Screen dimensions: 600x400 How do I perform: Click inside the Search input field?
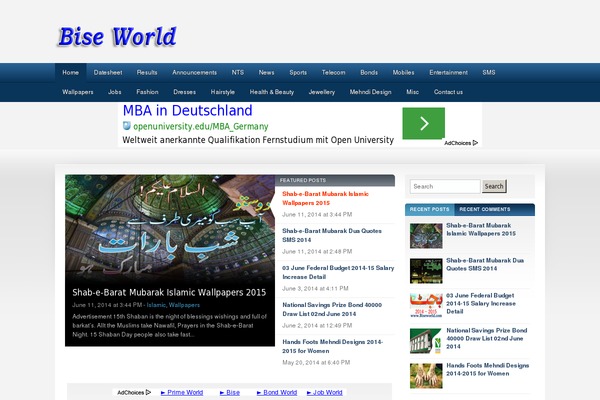445,186
